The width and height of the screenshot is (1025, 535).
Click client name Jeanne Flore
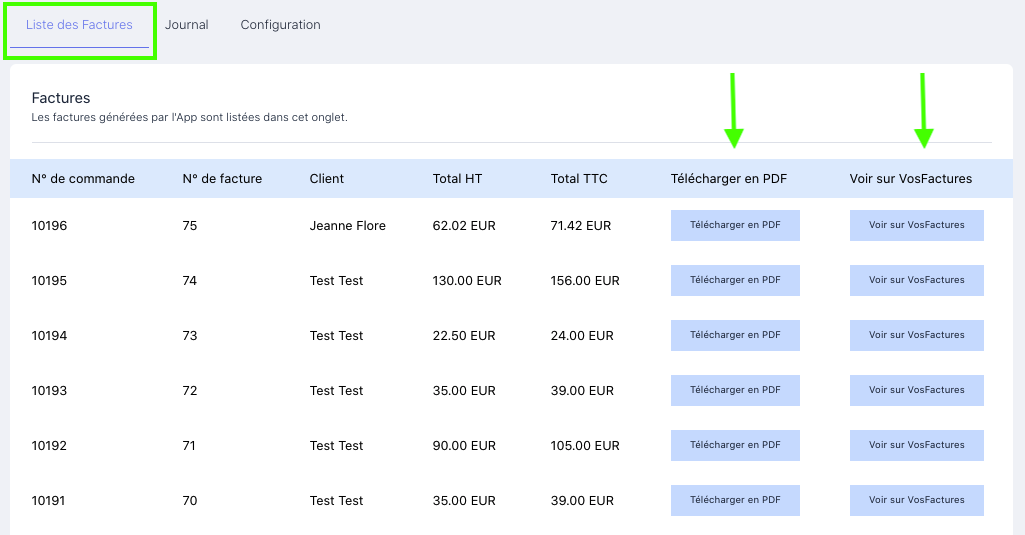click(348, 226)
